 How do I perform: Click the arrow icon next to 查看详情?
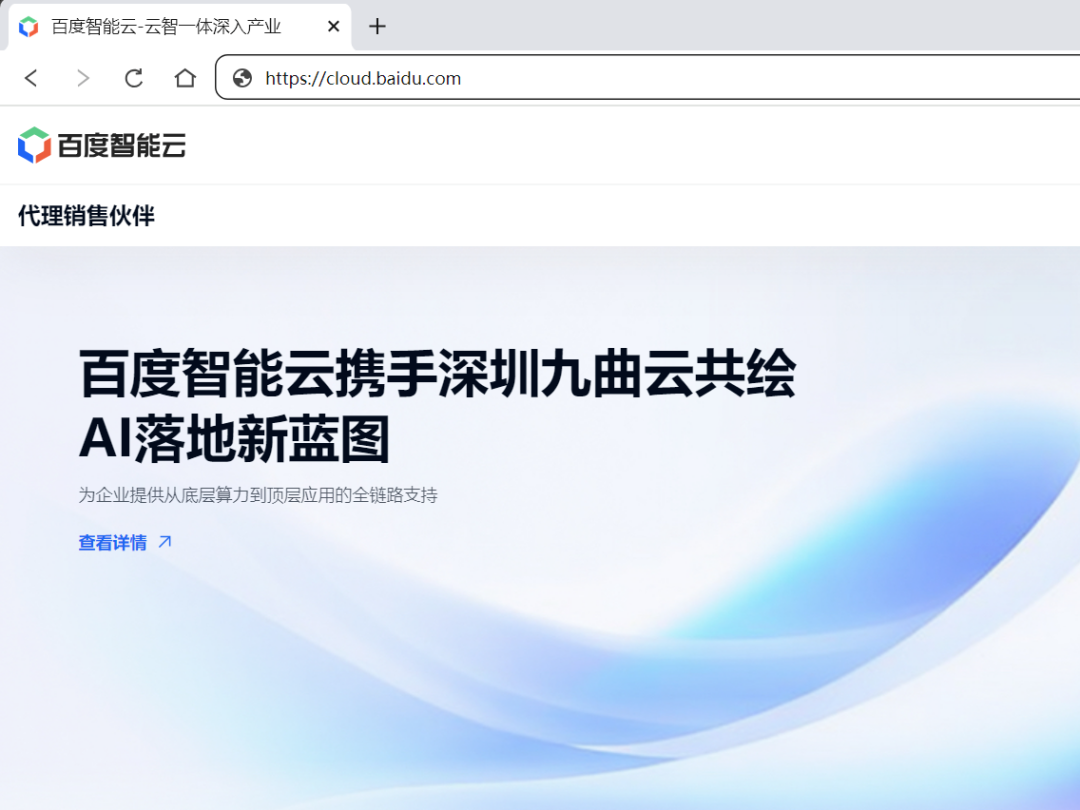(x=165, y=542)
